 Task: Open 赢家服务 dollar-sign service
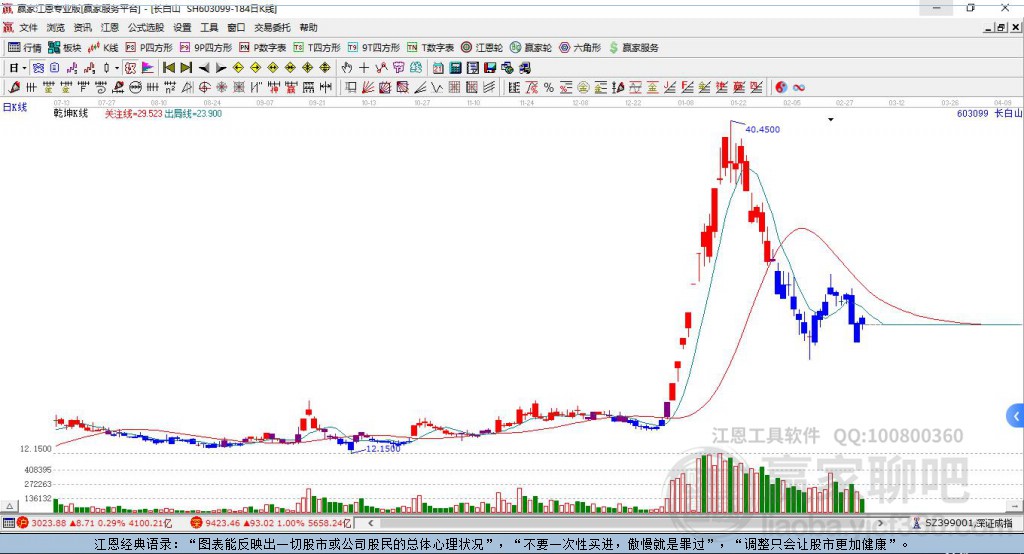[x=633, y=48]
